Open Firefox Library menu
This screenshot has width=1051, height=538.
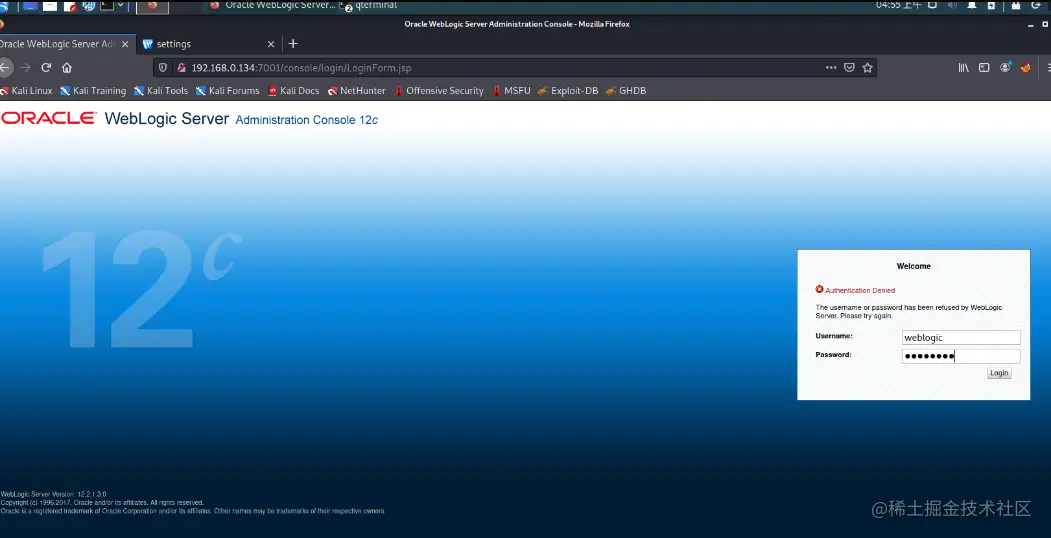(963, 68)
